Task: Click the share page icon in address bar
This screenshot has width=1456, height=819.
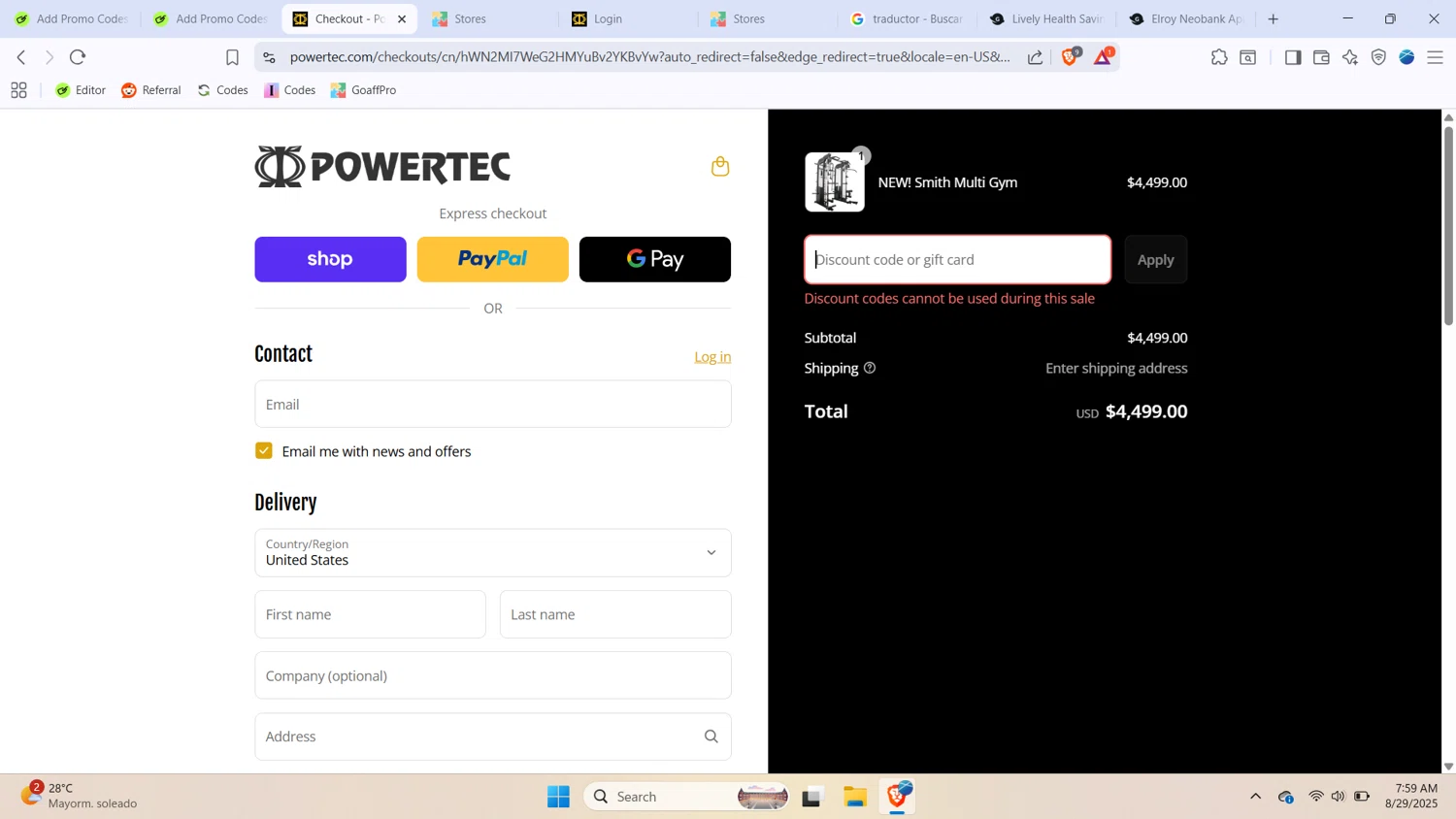Action: pos(1036,57)
